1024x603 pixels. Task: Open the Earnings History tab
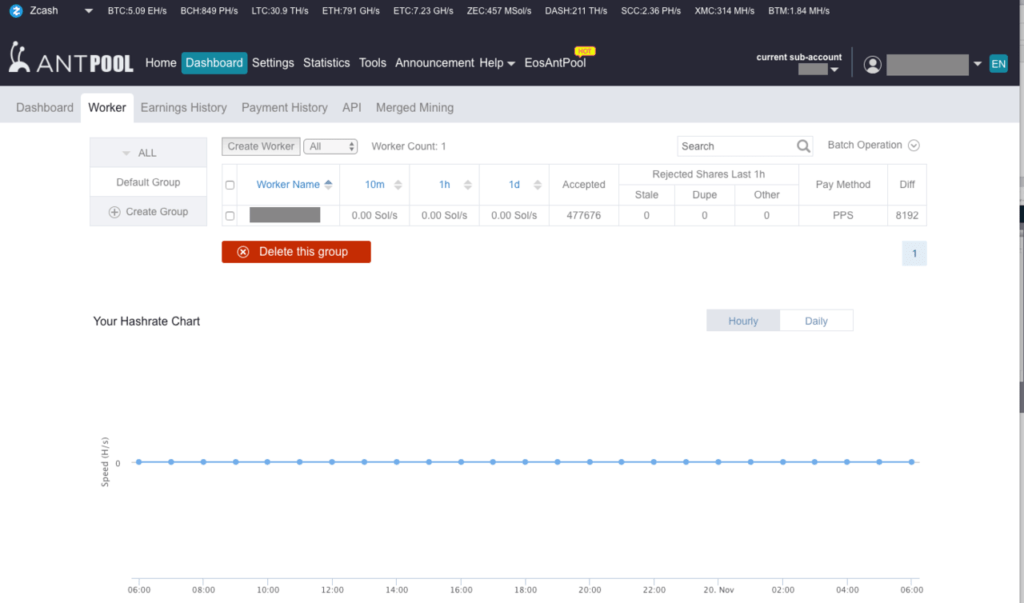click(x=183, y=108)
